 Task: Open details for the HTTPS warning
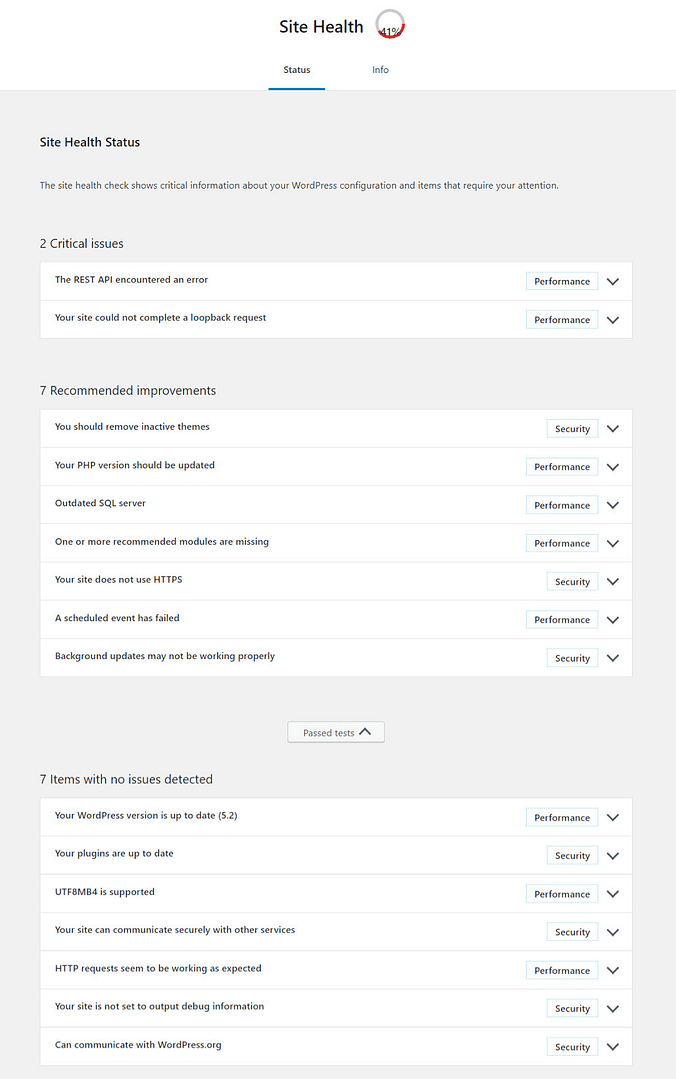point(612,581)
